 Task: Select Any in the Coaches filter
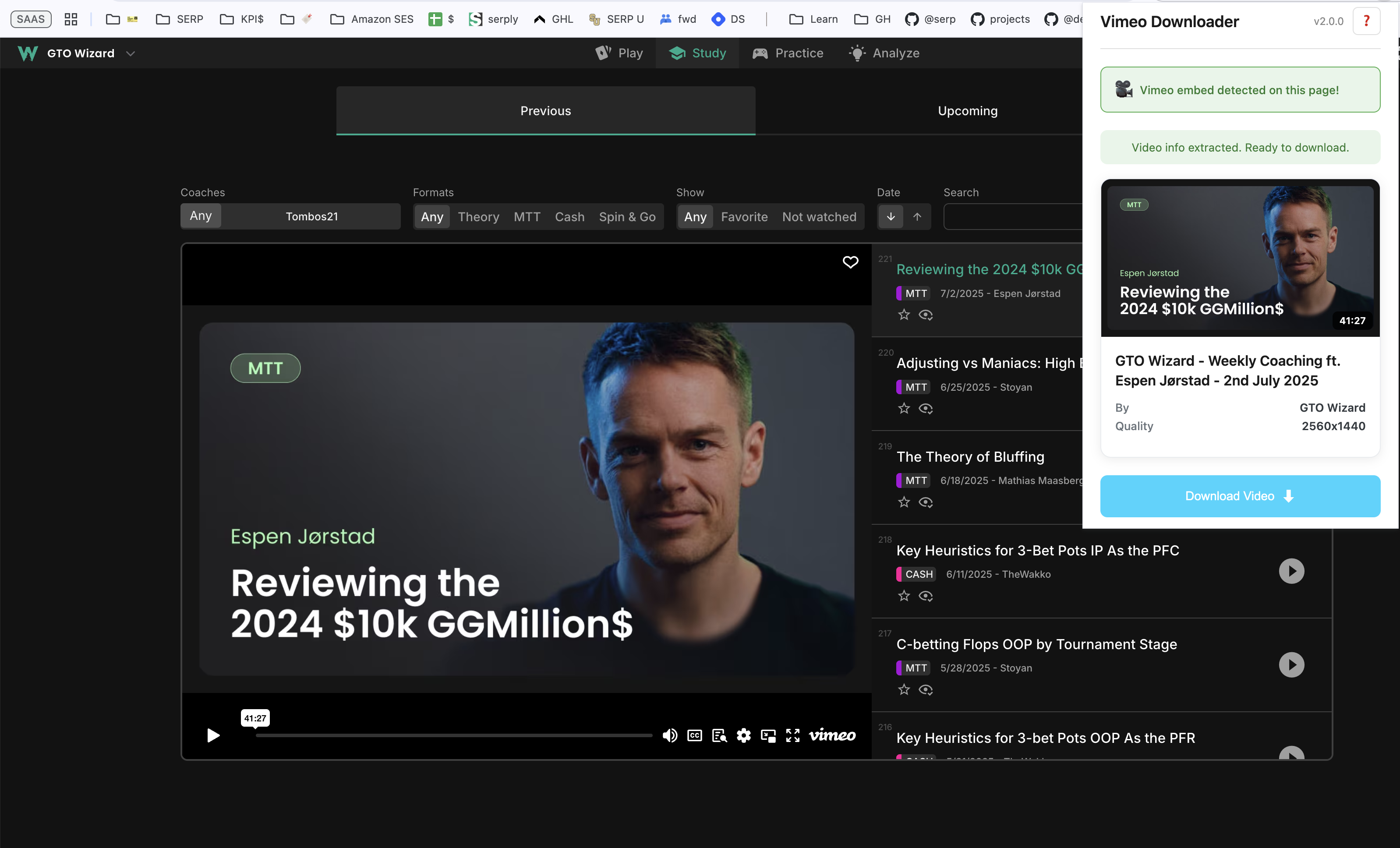201,216
